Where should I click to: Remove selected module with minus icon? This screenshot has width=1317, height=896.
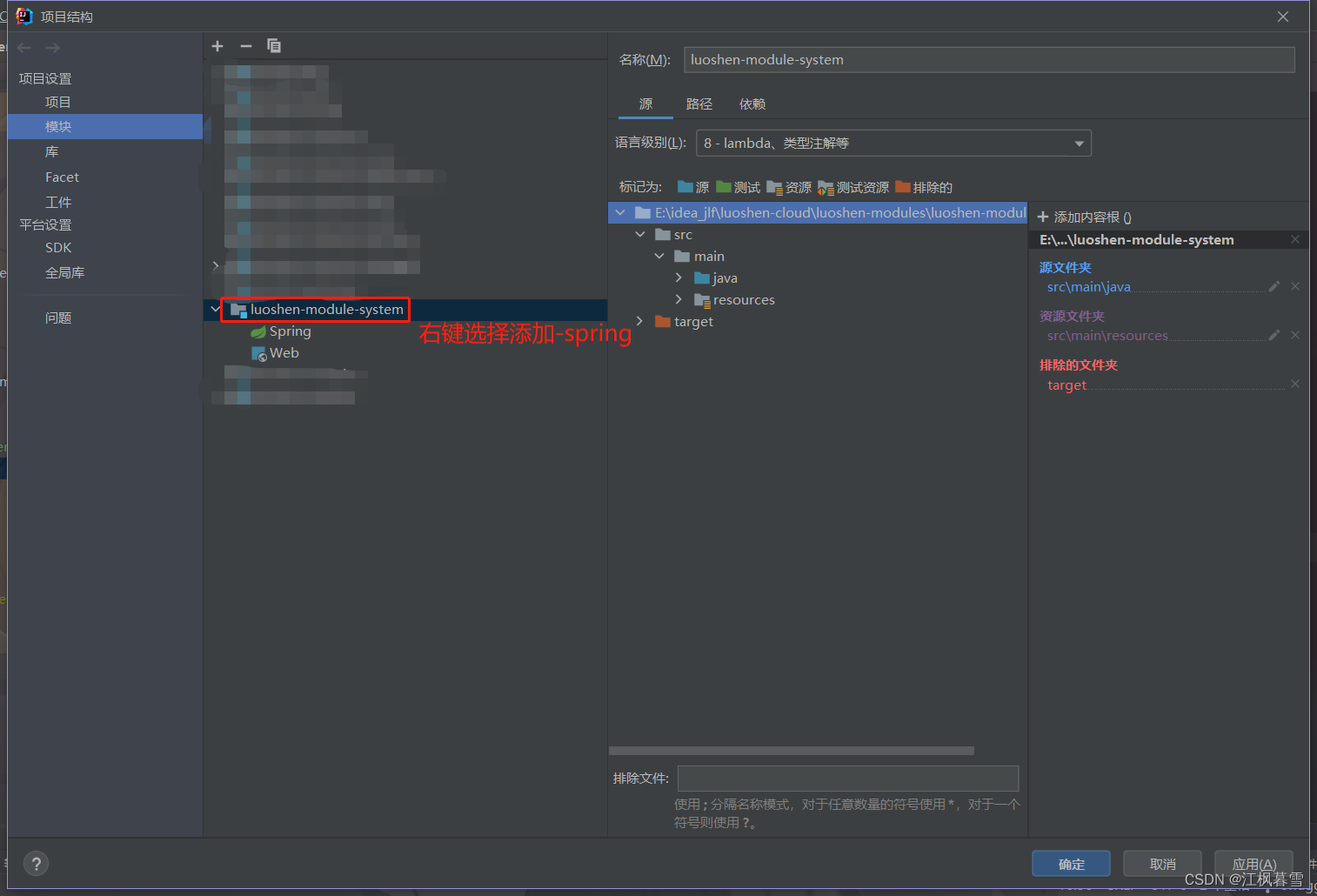(246, 46)
